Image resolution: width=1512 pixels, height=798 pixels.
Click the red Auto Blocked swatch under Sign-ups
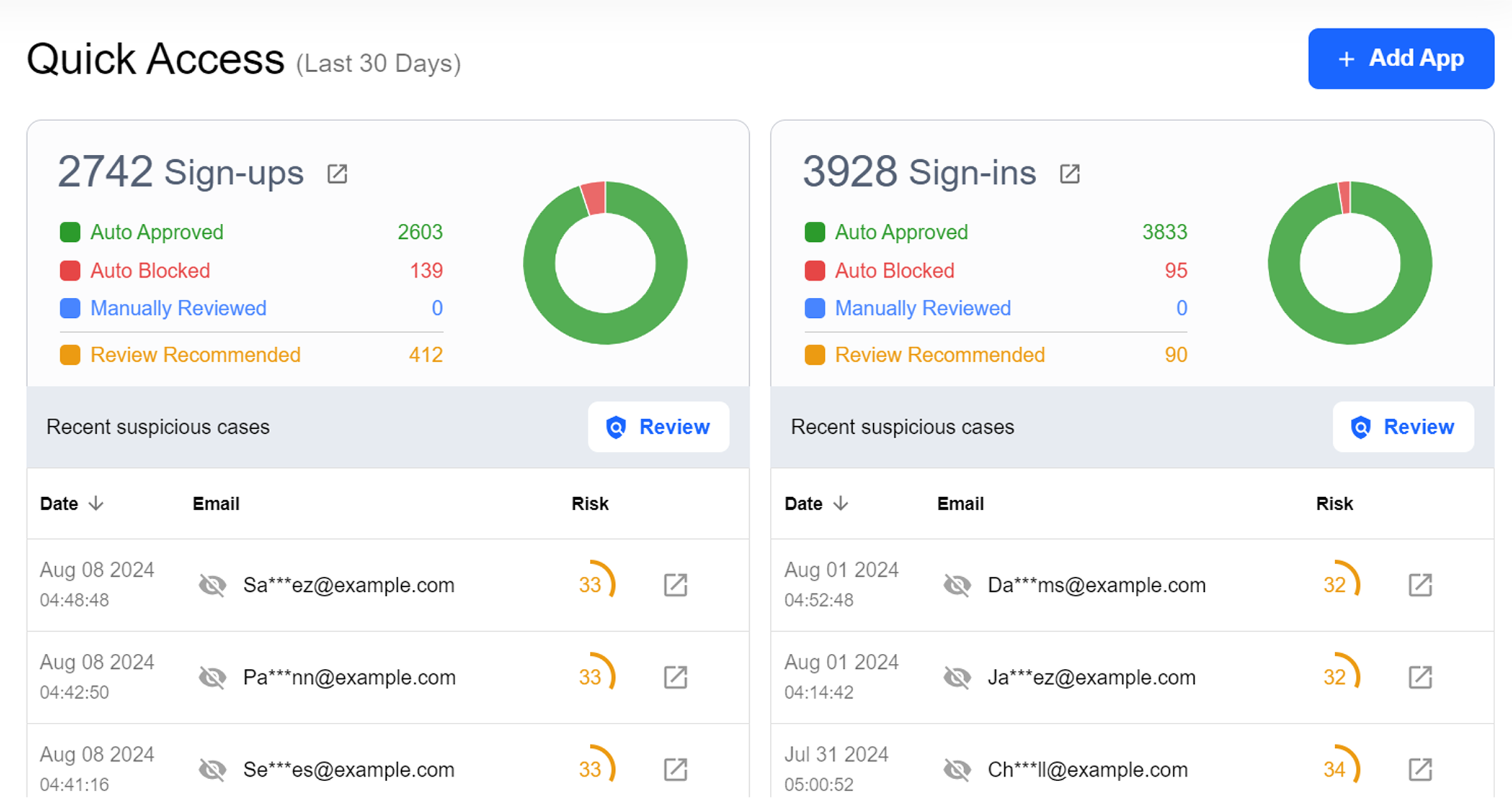pyautogui.click(x=70, y=270)
